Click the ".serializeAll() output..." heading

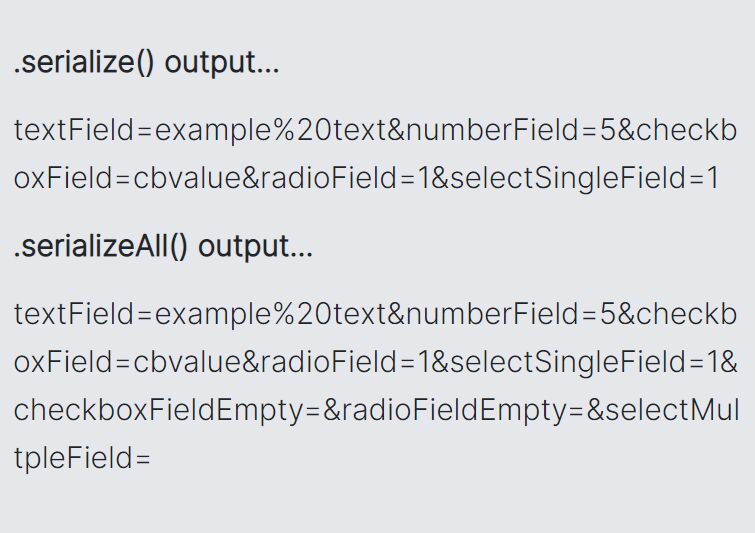coord(163,247)
